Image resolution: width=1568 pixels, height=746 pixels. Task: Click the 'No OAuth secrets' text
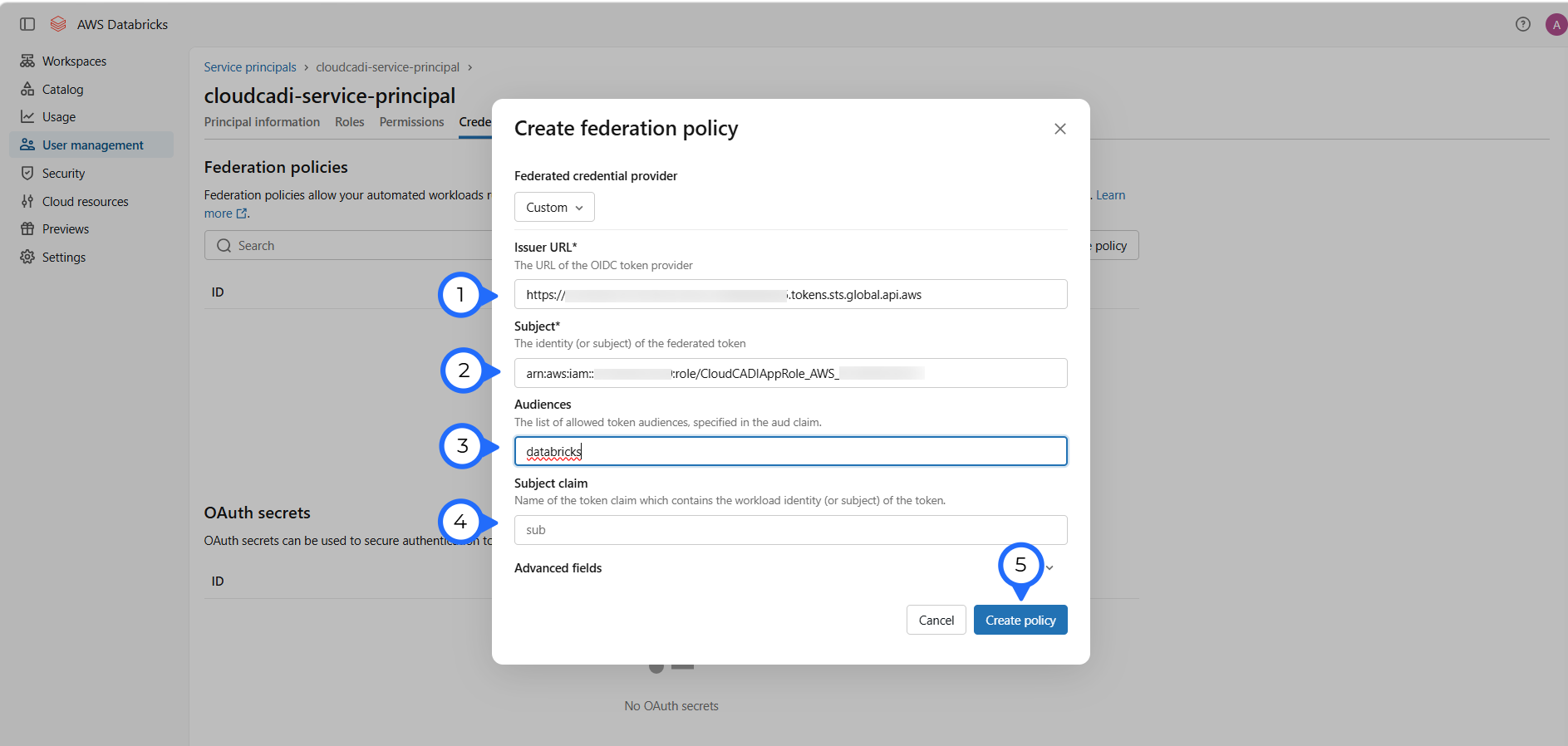coord(671,706)
